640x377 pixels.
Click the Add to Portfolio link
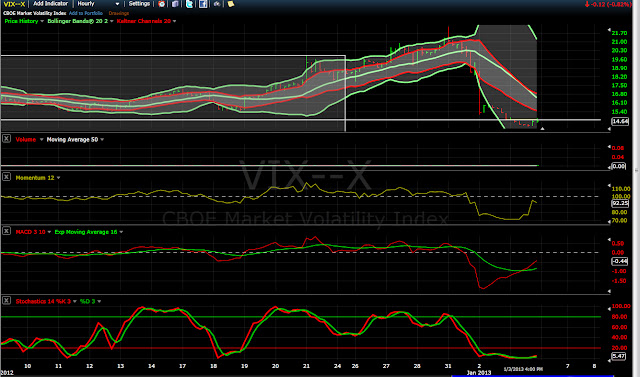(86, 13)
